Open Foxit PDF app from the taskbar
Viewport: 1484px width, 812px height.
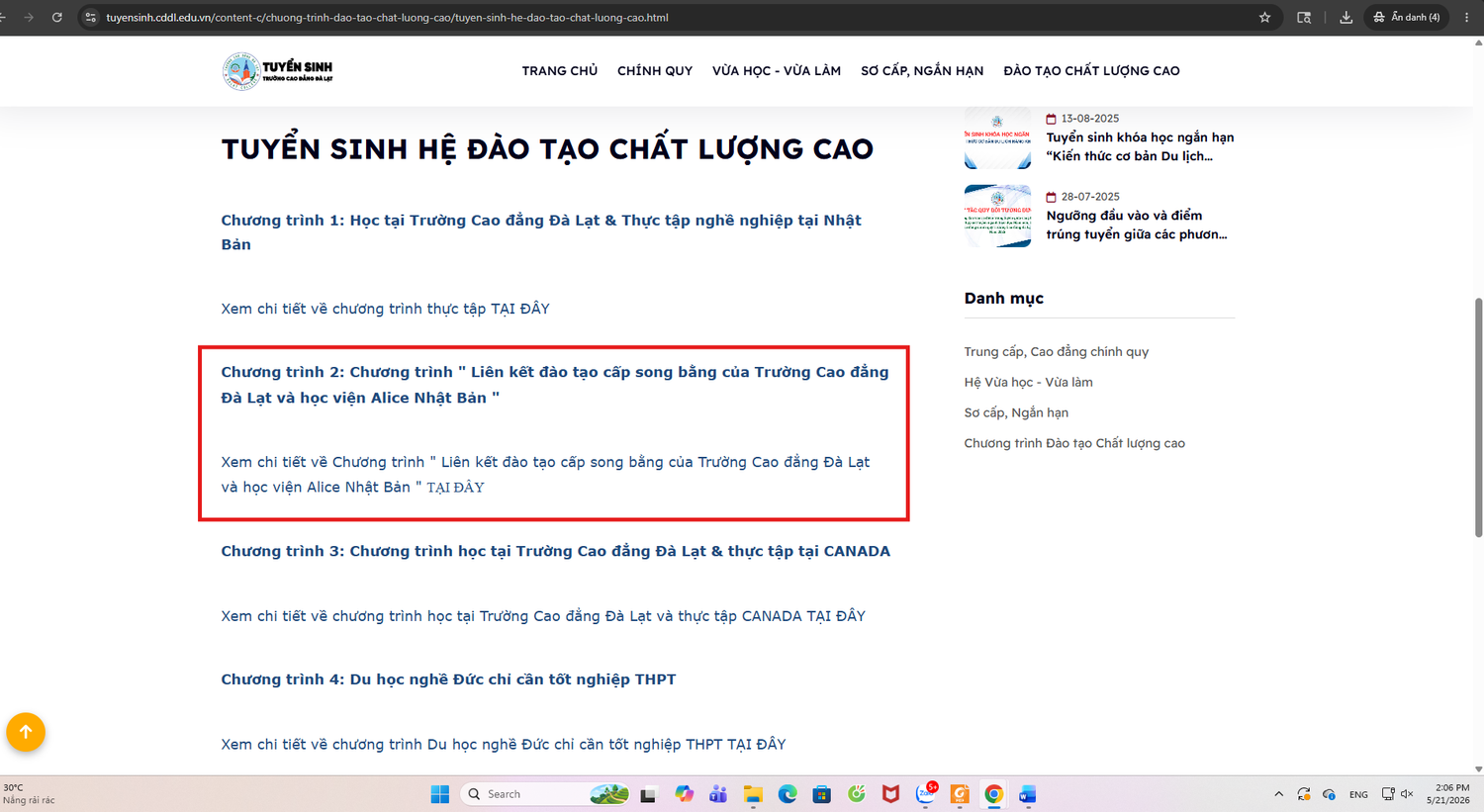(x=960, y=794)
